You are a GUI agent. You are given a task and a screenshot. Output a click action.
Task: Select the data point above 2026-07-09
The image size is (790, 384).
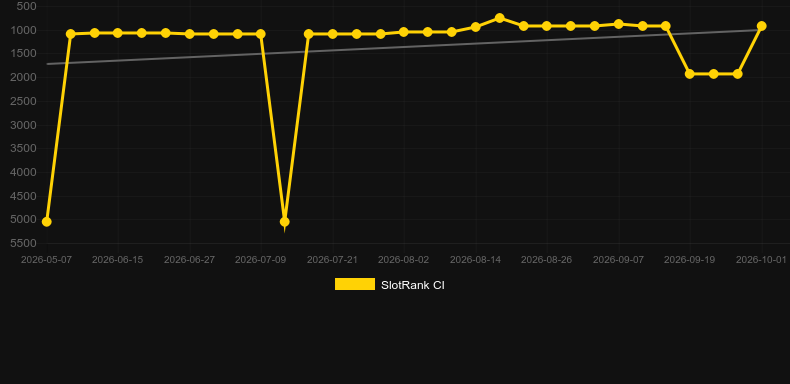(x=261, y=34)
